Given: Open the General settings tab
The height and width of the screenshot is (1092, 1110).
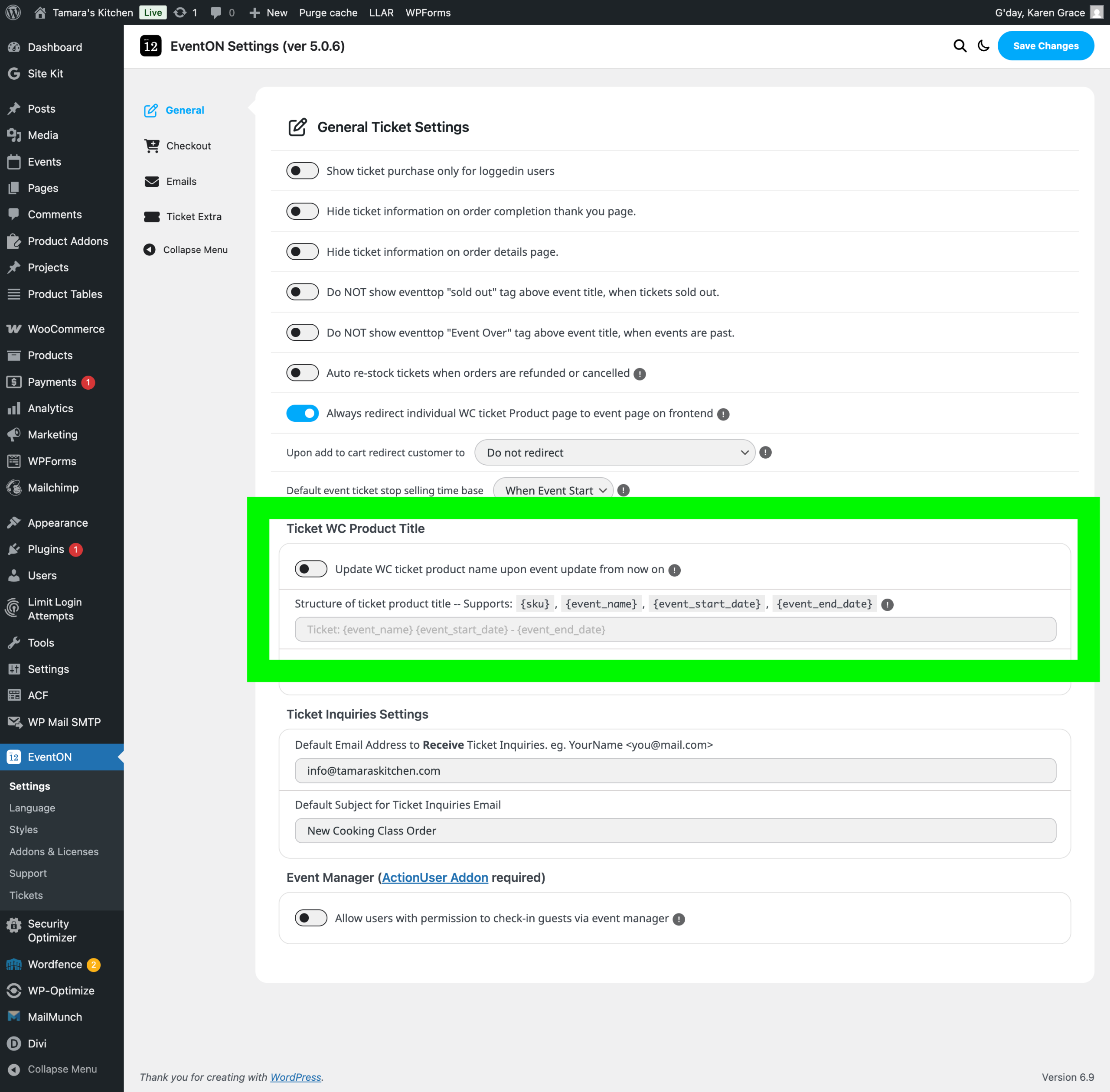Looking at the screenshot, I should point(184,110).
